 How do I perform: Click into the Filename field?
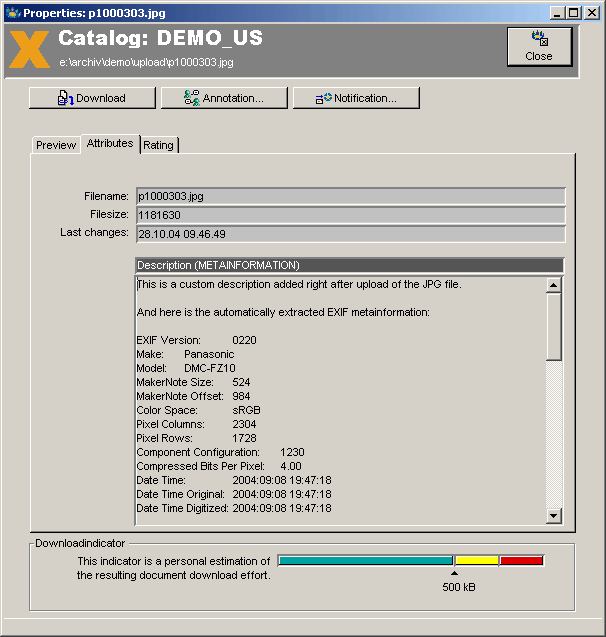[350, 197]
